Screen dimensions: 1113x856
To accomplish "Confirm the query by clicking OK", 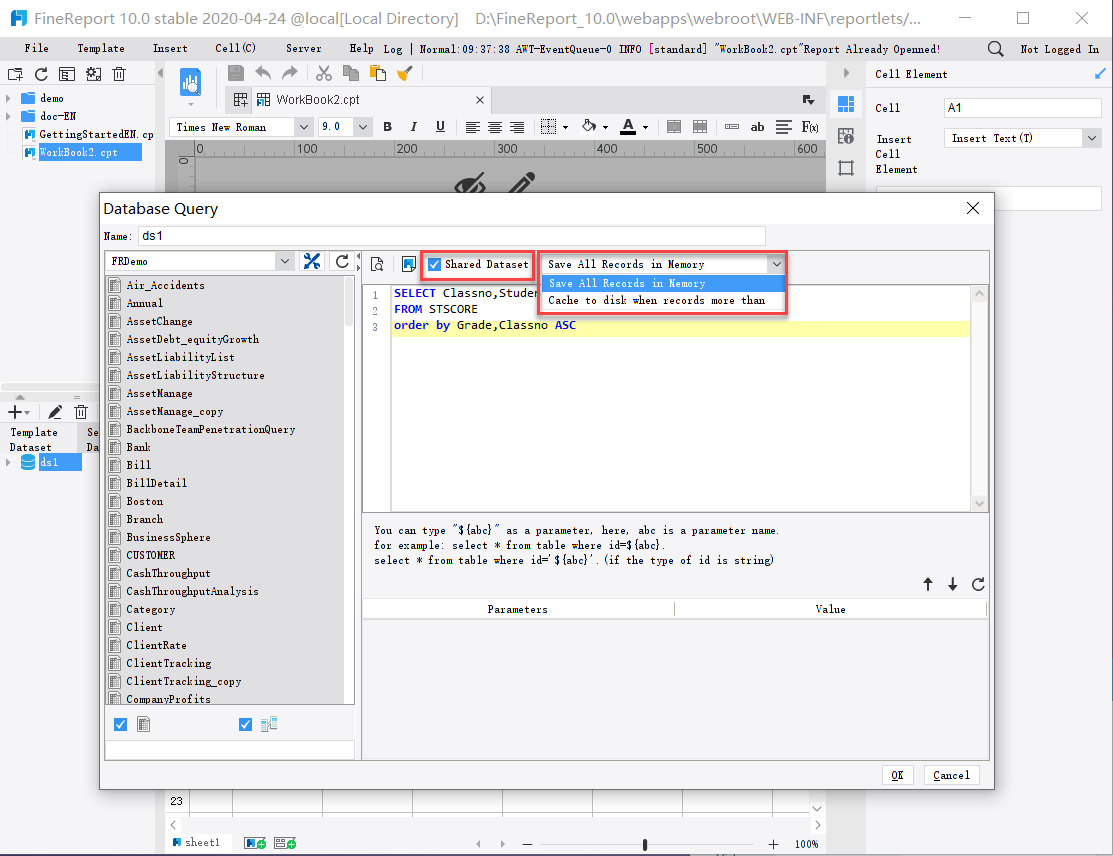I will [897, 774].
